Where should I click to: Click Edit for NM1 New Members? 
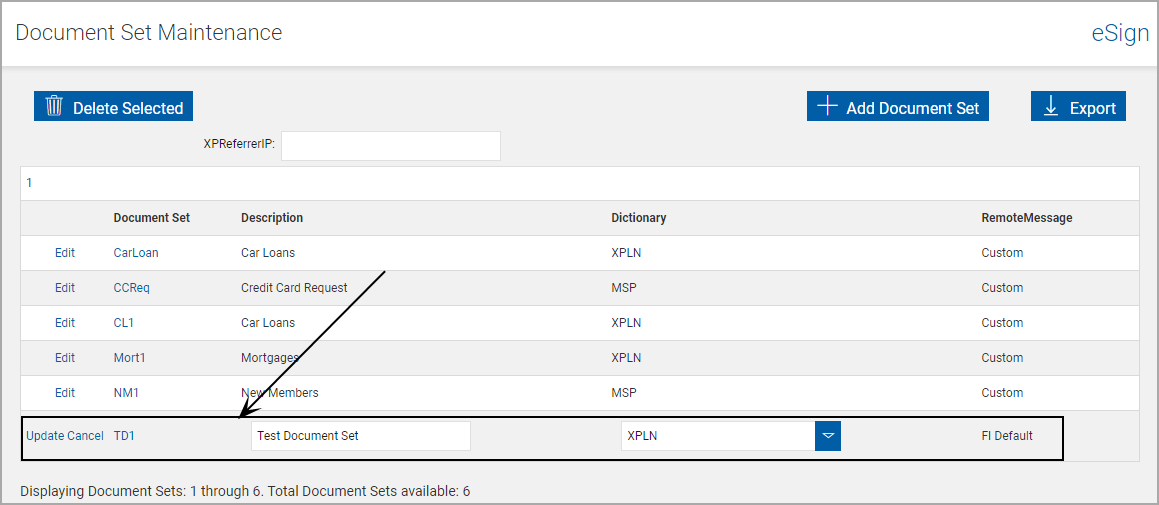click(x=65, y=393)
